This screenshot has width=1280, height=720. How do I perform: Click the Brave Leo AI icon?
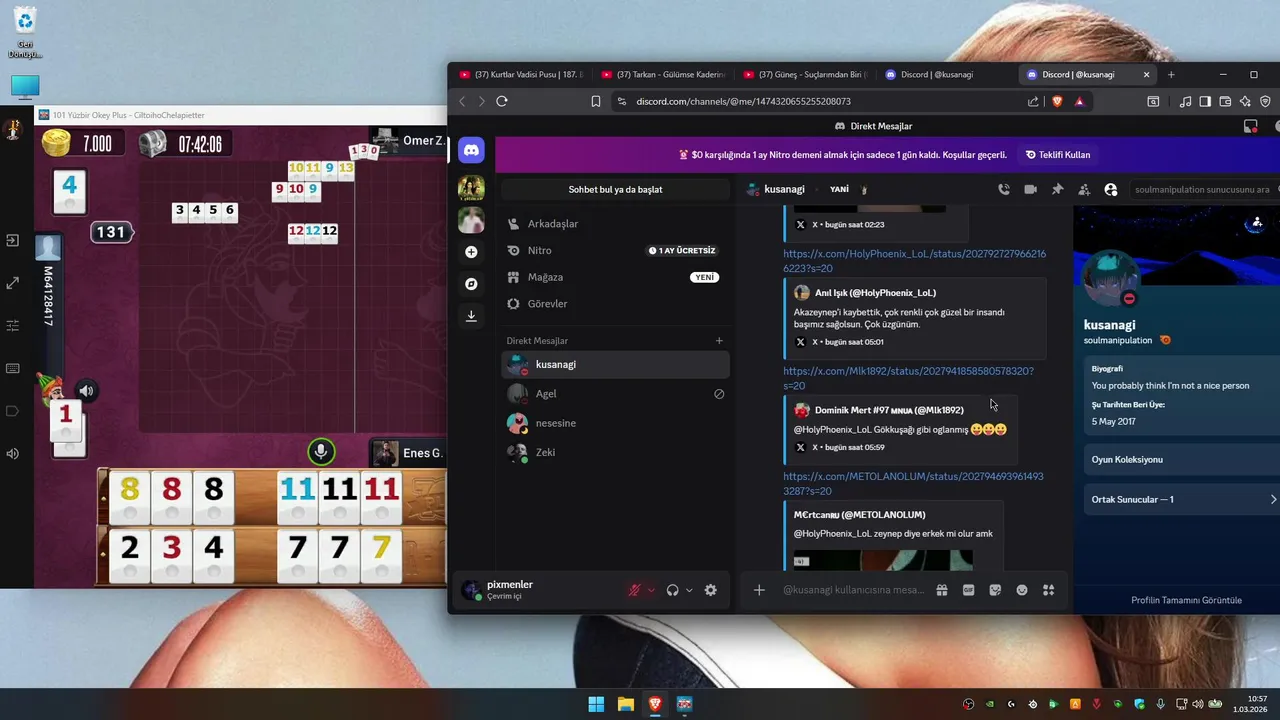1245,101
